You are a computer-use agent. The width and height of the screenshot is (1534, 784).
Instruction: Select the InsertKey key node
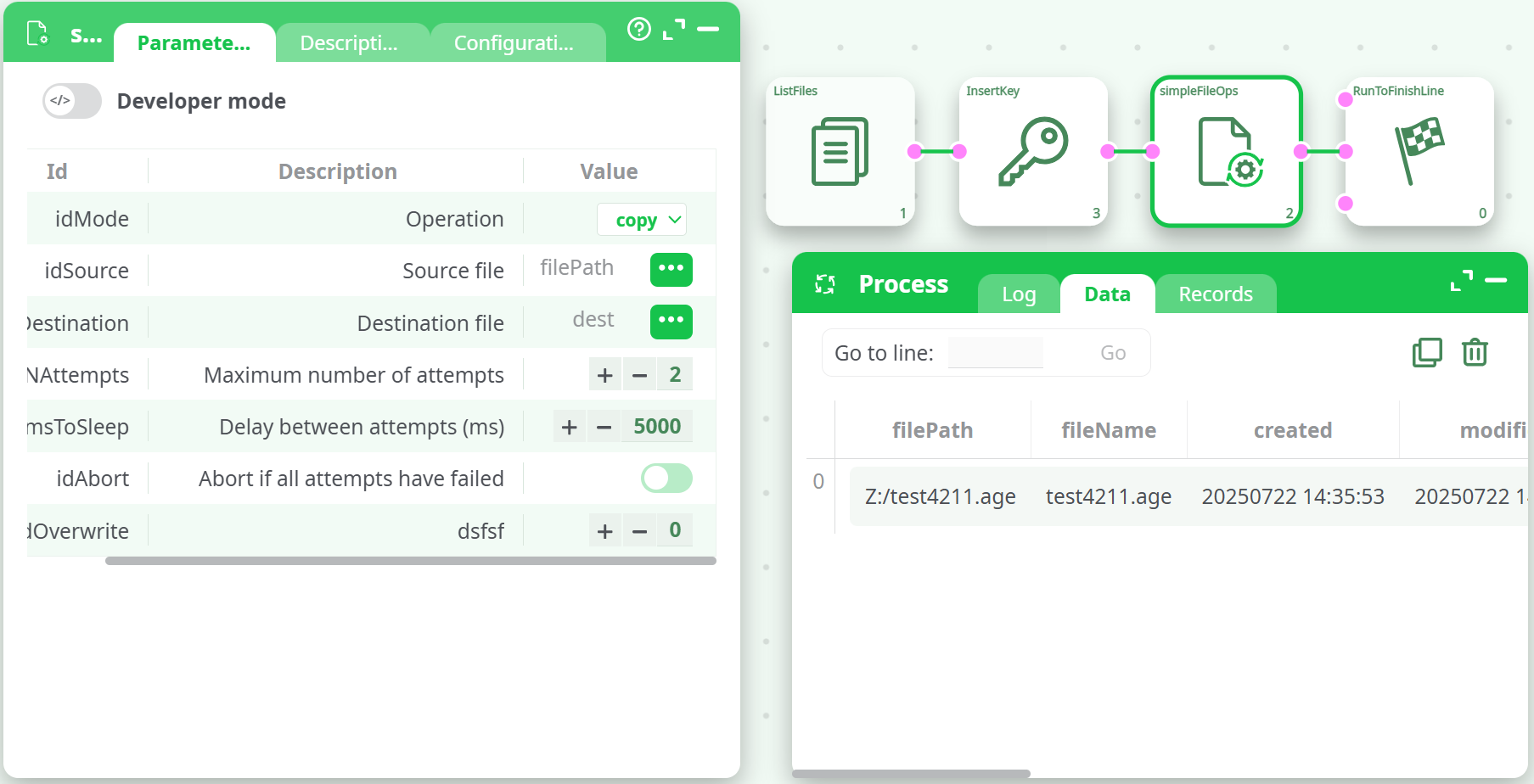click(x=1032, y=151)
